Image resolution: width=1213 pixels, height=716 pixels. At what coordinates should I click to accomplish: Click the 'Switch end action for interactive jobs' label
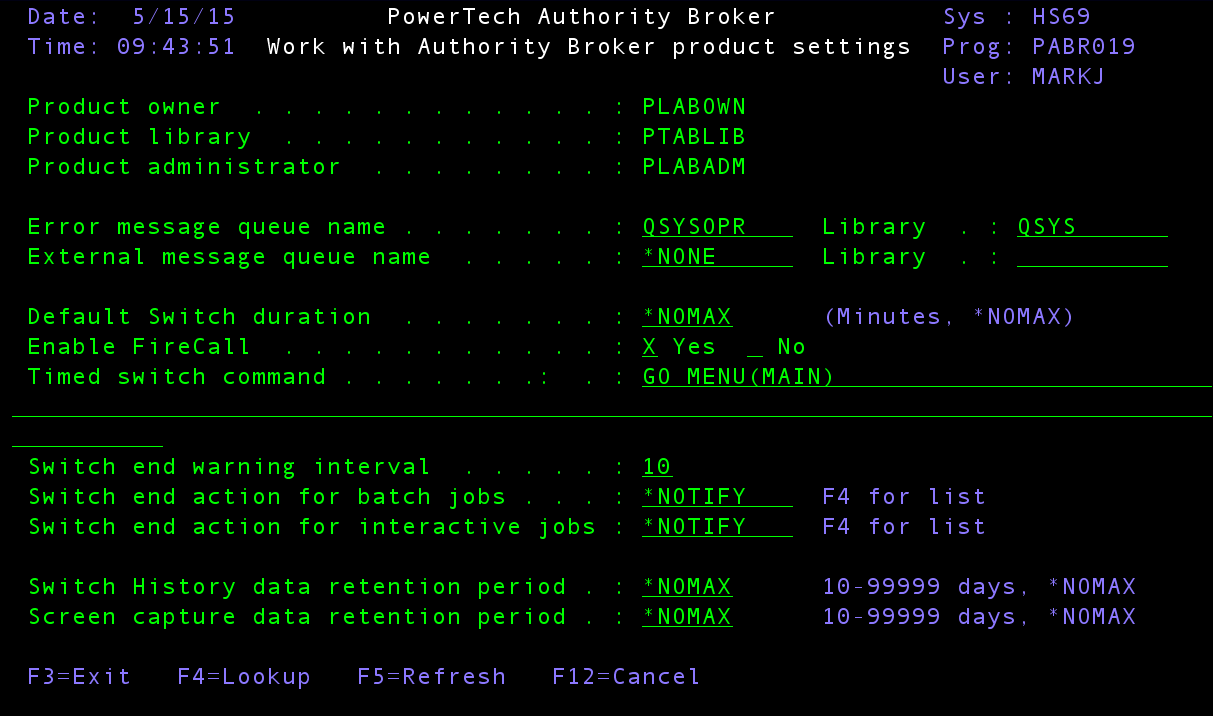pyautogui.click(x=312, y=527)
